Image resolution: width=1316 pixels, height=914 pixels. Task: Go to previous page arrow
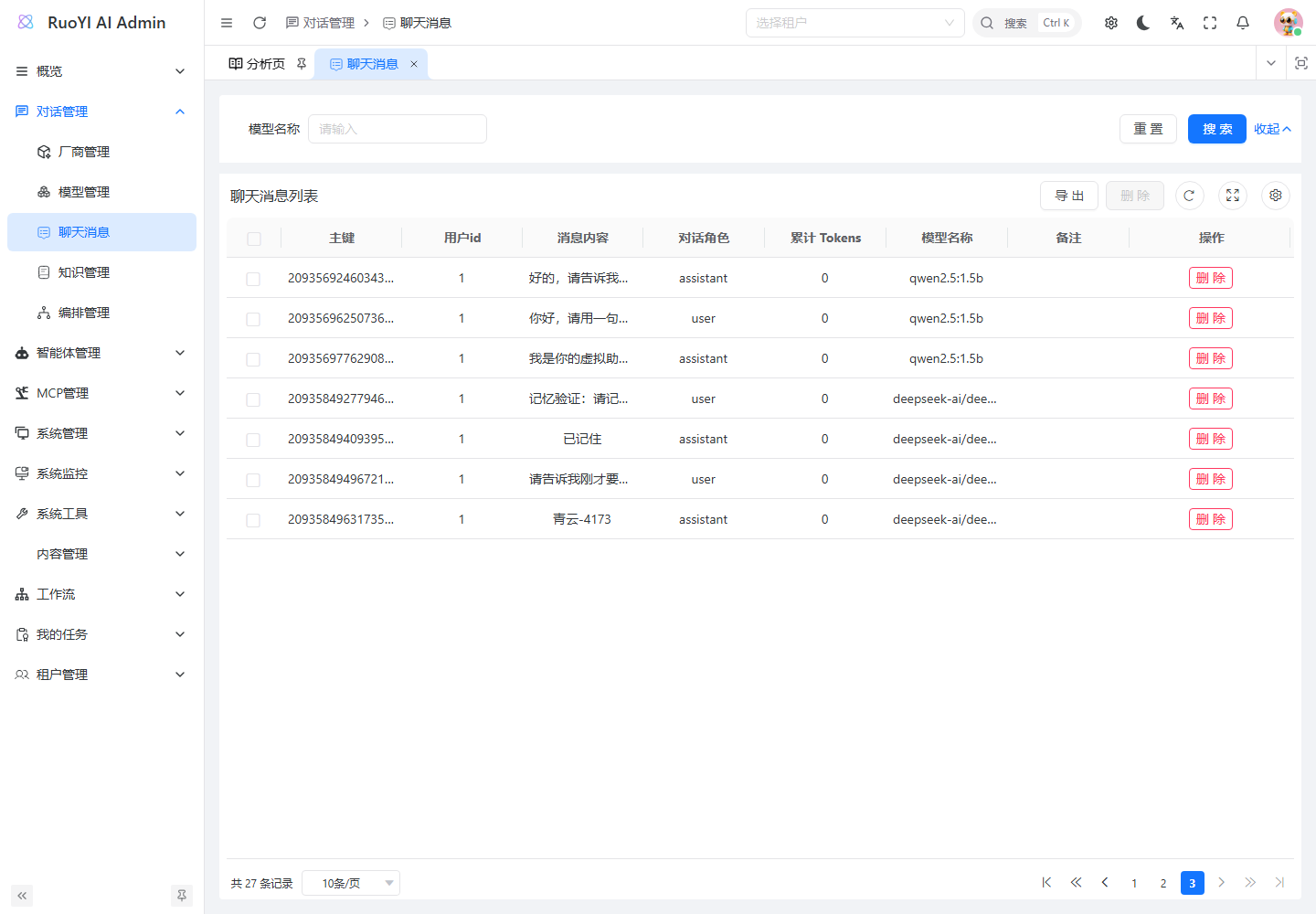click(x=1105, y=883)
